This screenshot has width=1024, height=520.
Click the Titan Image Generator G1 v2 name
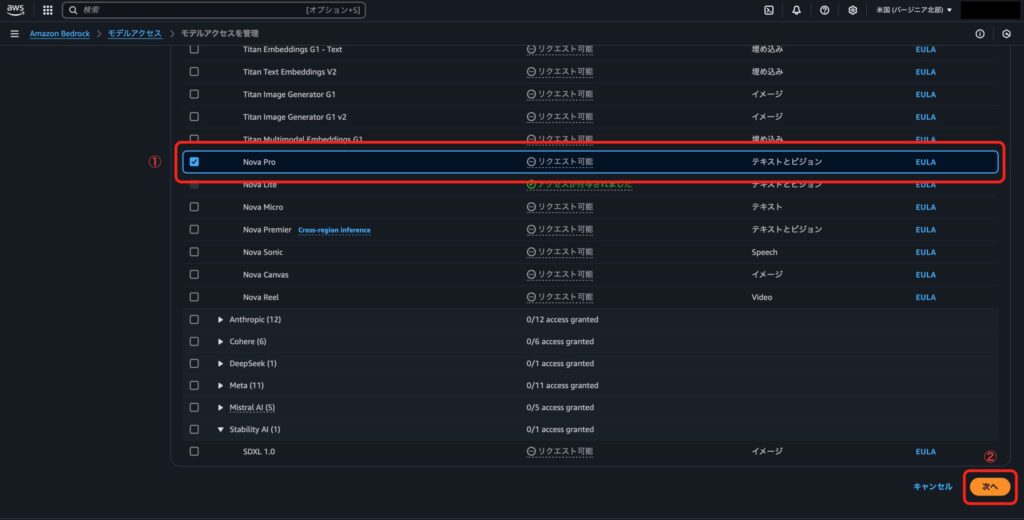[x=295, y=117]
